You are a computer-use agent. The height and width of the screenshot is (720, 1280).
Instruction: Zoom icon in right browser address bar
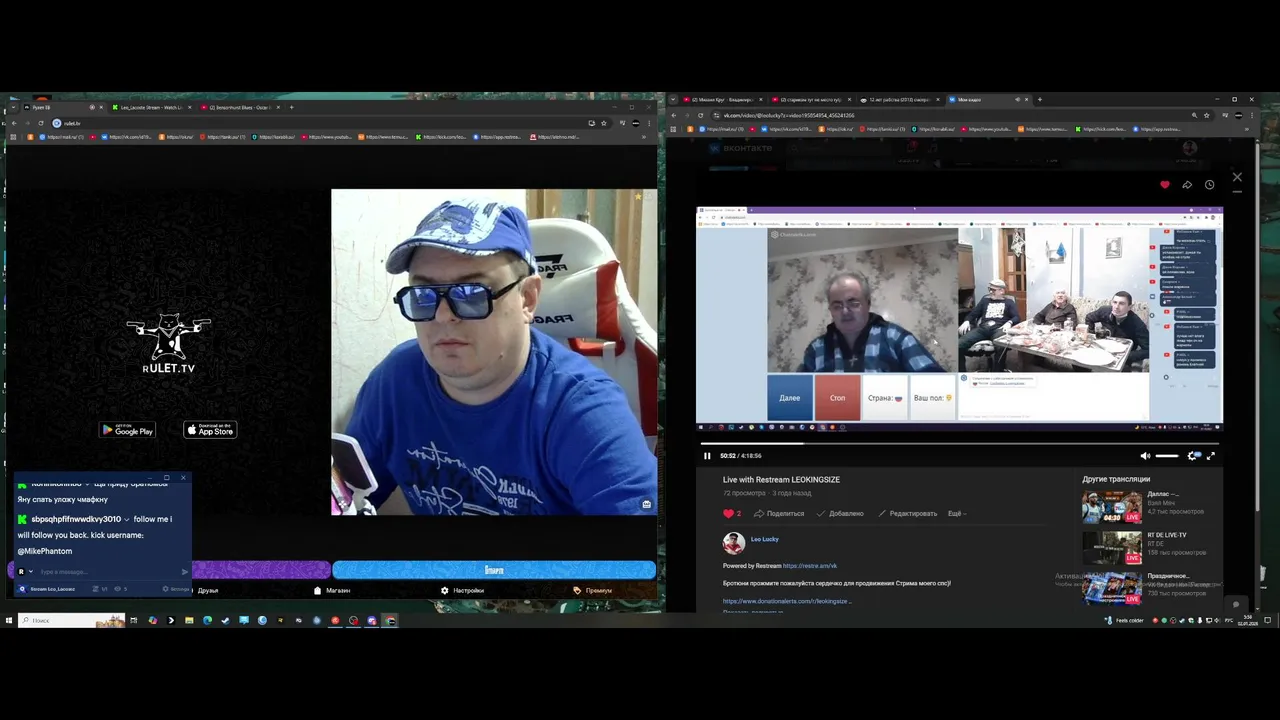click(x=1194, y=115)
